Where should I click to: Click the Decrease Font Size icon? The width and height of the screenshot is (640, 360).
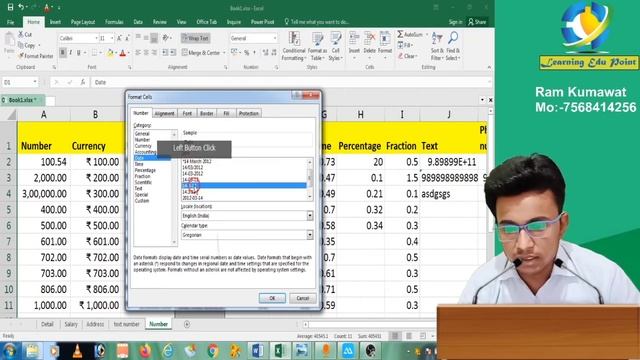coord(127,38)
